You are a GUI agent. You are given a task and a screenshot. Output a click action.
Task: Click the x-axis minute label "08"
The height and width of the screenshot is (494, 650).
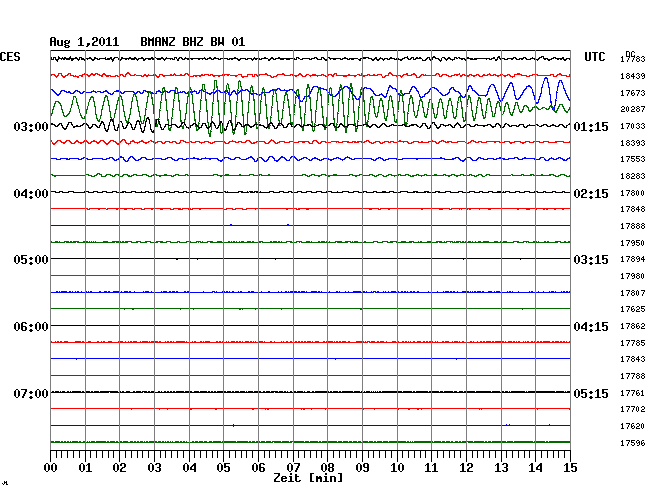(327, 468)
